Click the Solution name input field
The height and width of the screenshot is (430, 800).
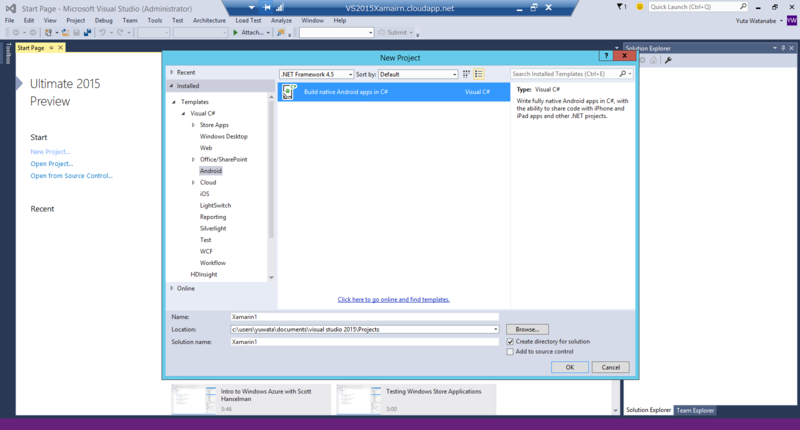[364, 342]
